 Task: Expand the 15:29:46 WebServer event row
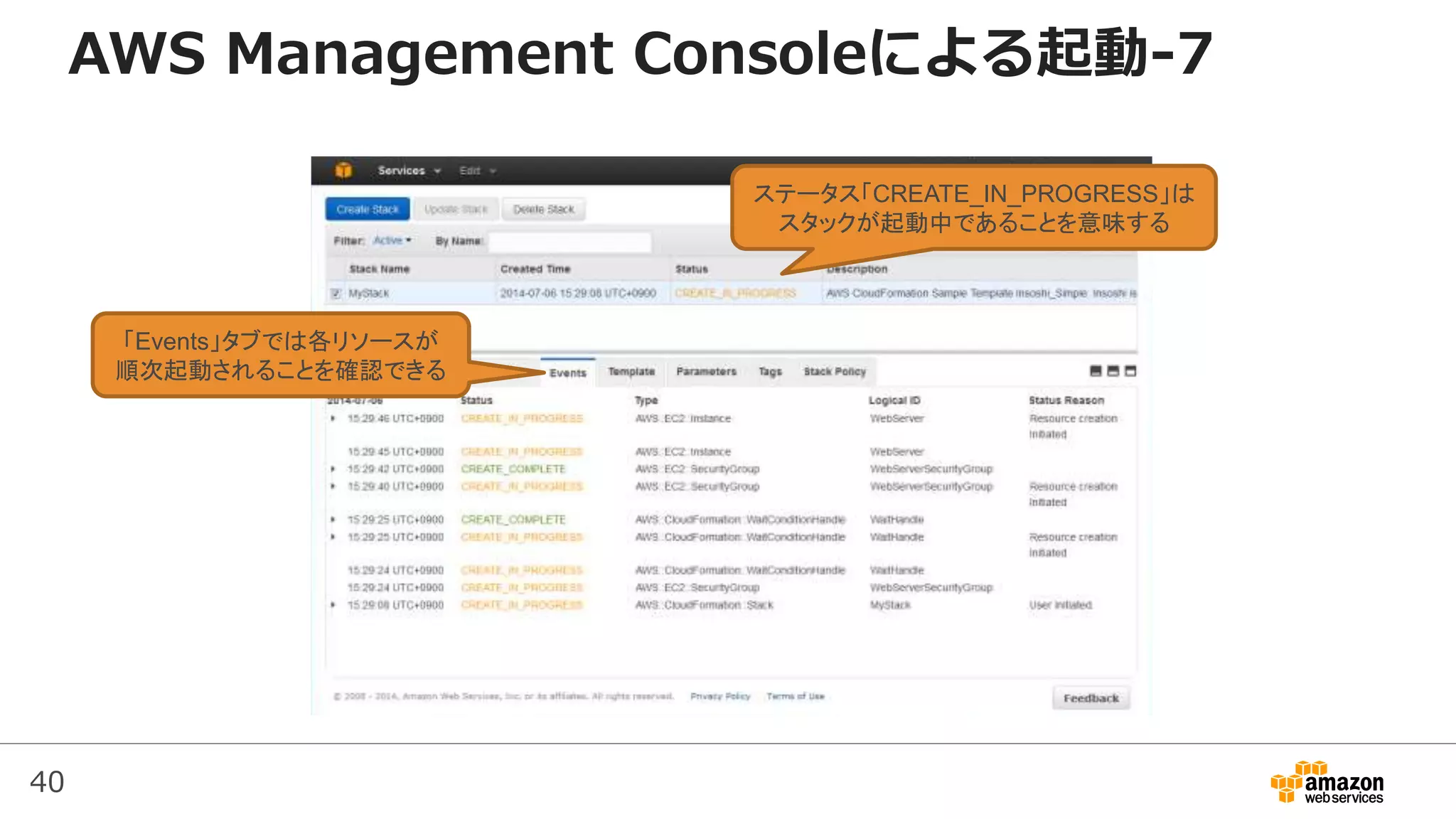point(333,419)
